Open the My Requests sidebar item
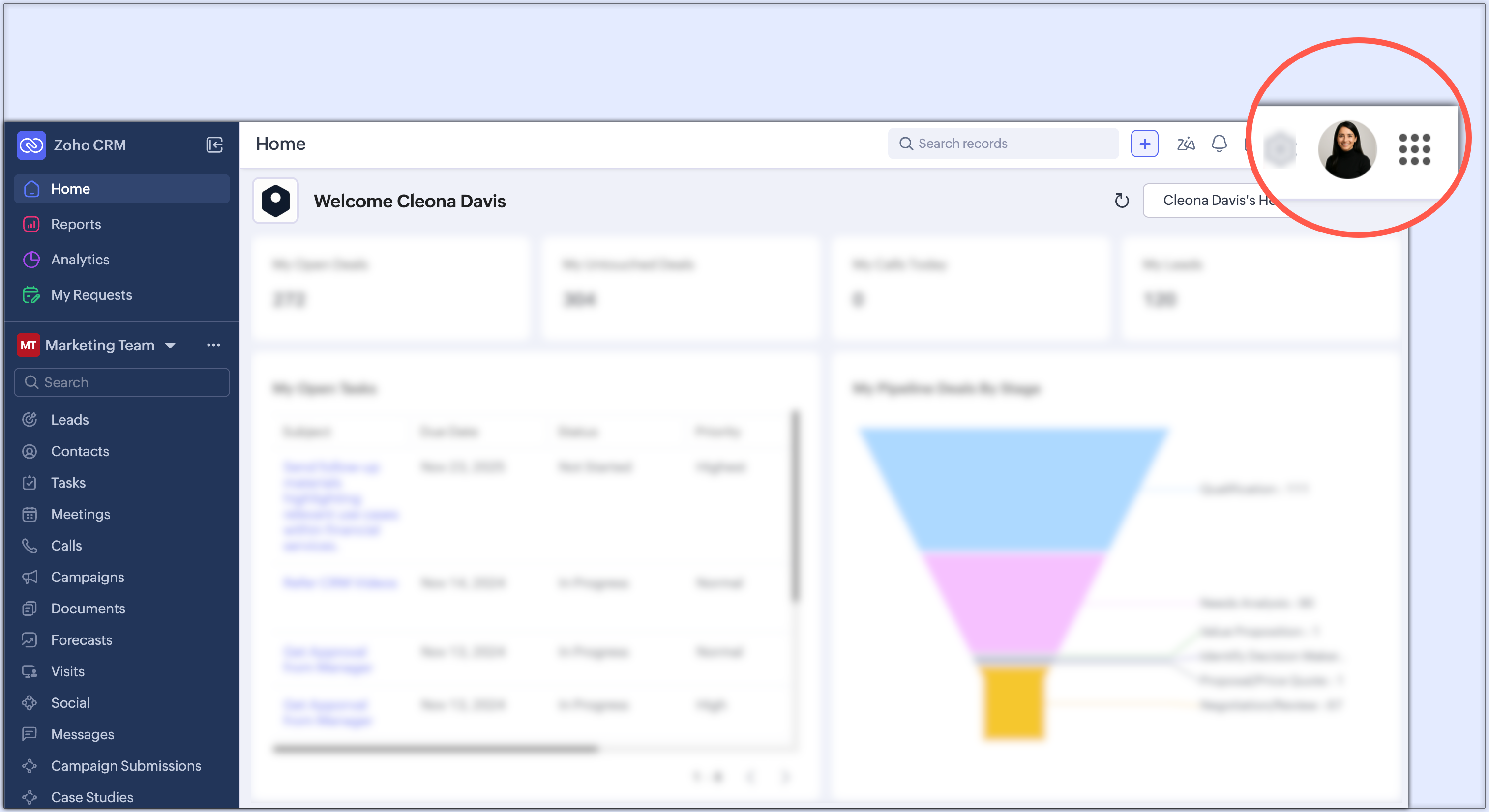This screenshot has height=812, width=1489. pyautogui.click(x=91, y=295)
